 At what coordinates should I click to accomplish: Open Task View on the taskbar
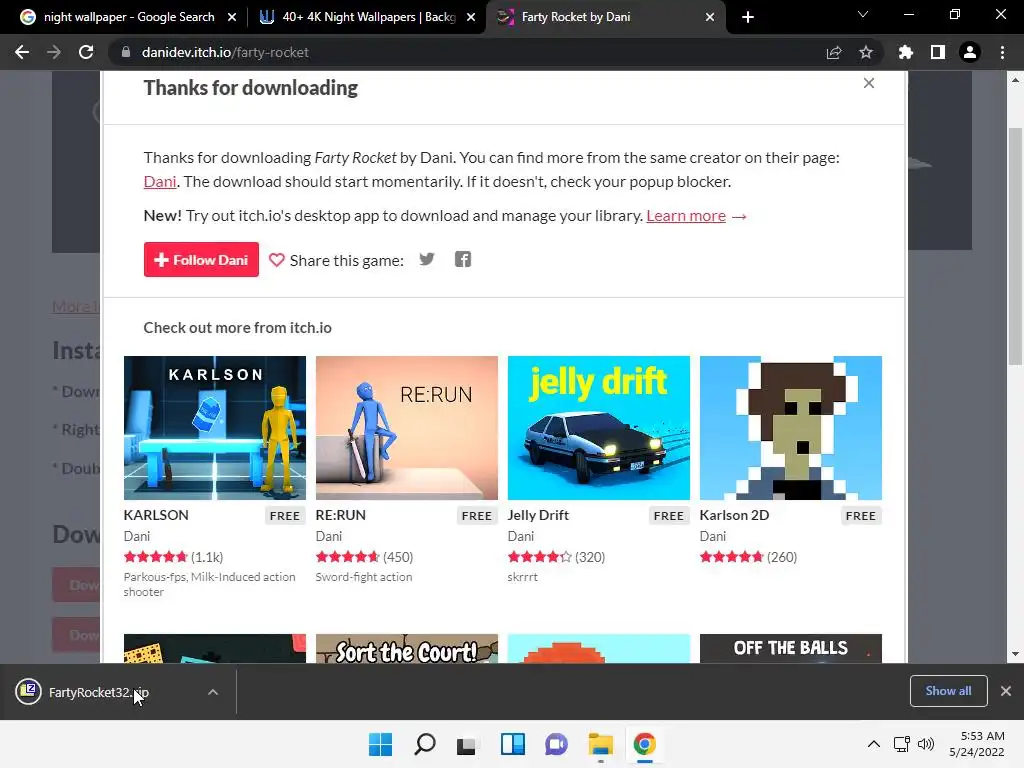point(466,744)
